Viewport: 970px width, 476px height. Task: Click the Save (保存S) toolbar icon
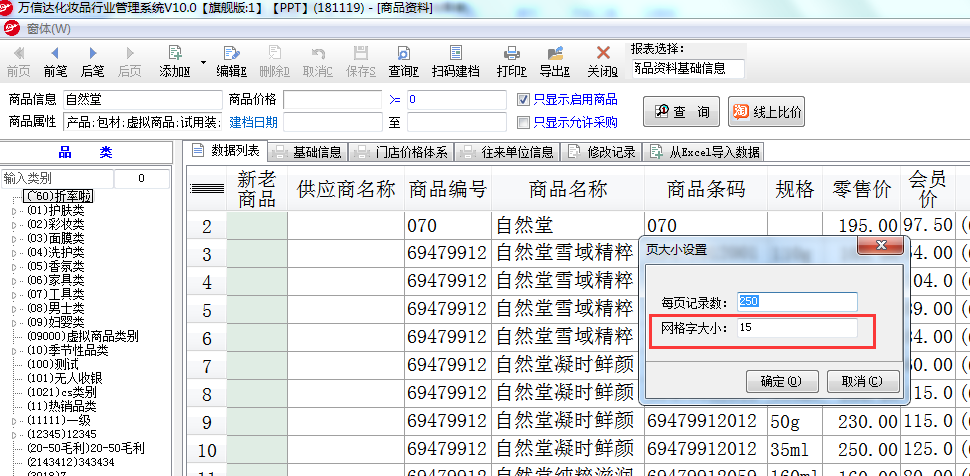pyautogui.click(x=361, y=62)
